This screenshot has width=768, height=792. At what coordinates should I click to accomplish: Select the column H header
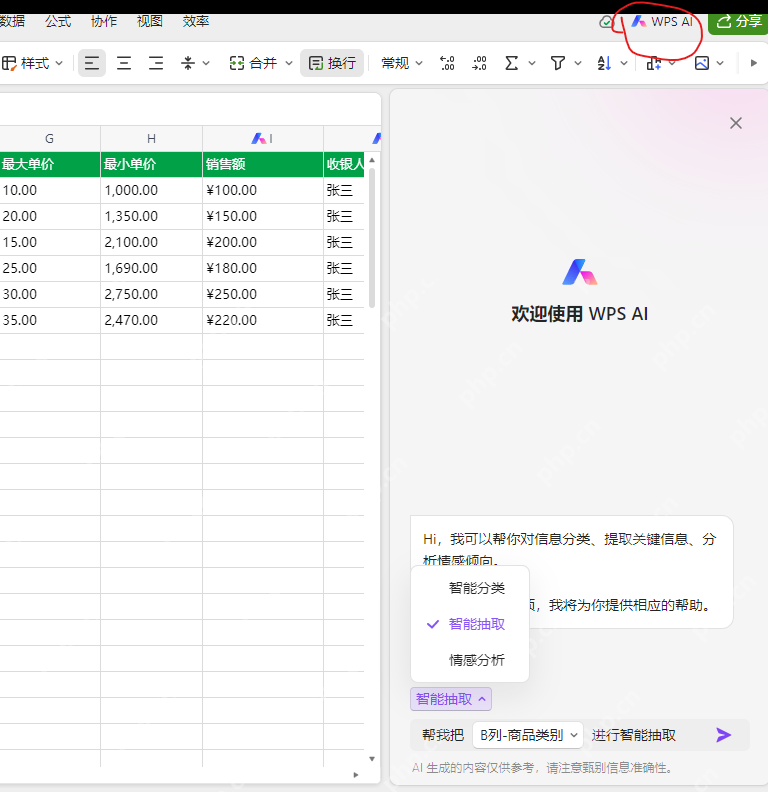point(151,138)
